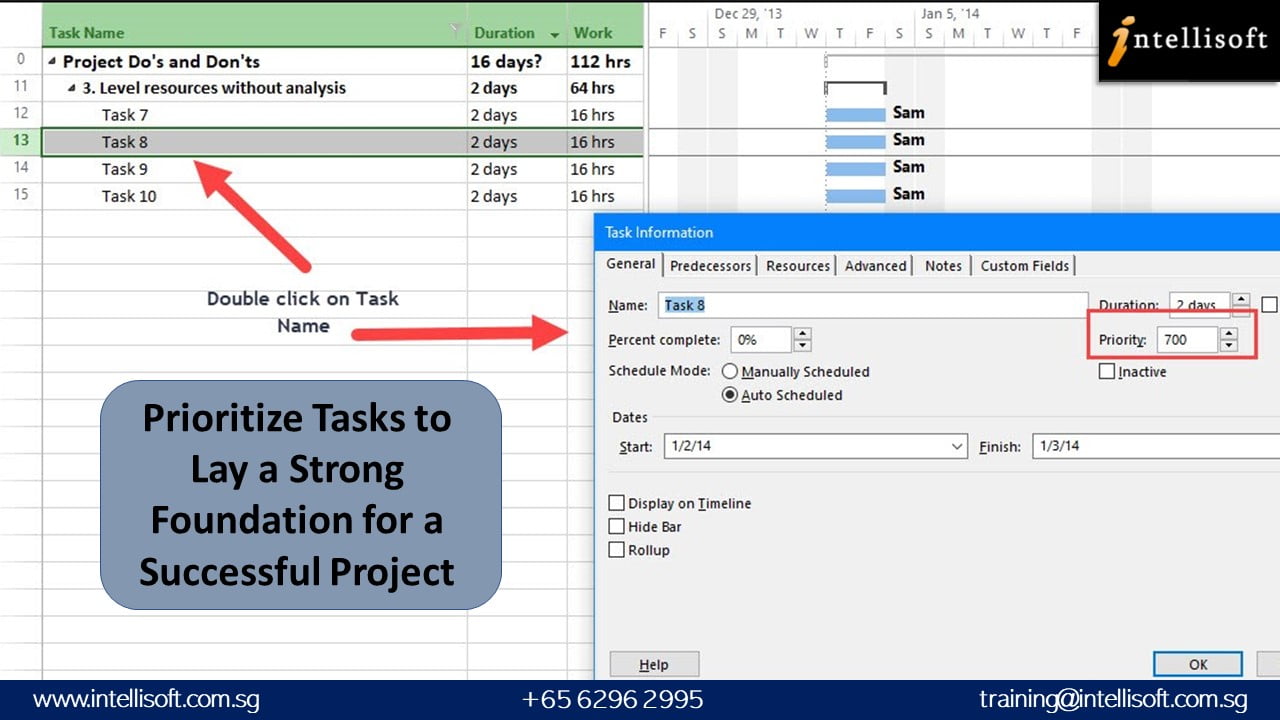
Task: Increase Percent complete with the spinner
Action: pos(800,333)
